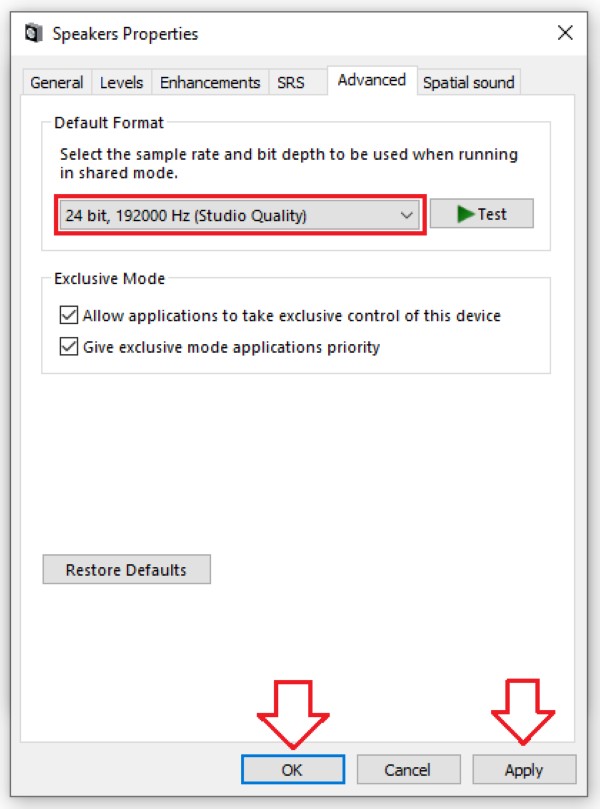600x809 pixels.
Task: Close the Speakers Properties dialog
Action: tap(565, 33)
